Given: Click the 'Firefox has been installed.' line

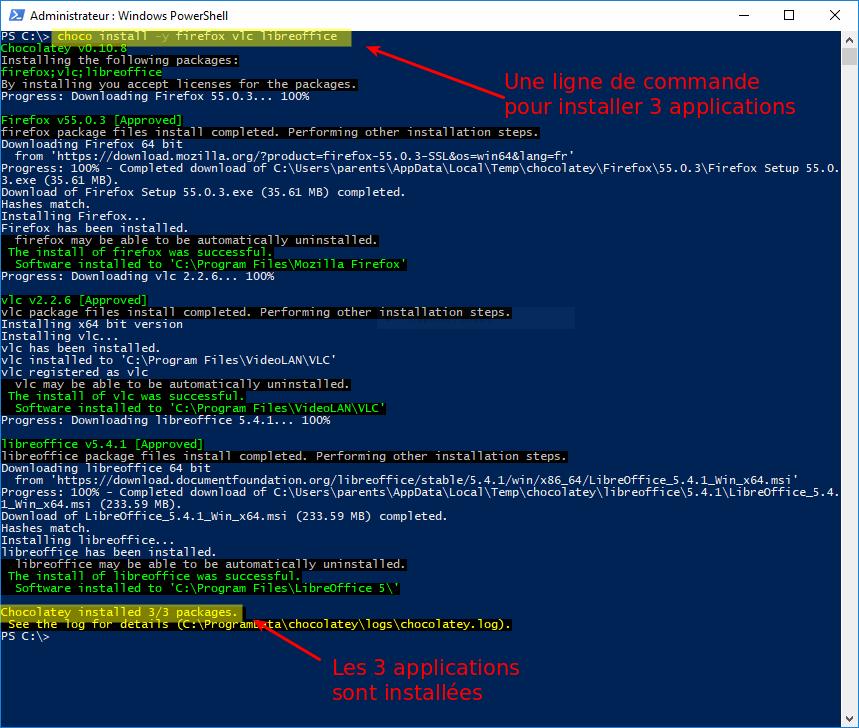Looking at the screenshot, I should click(x=95, y=228).
